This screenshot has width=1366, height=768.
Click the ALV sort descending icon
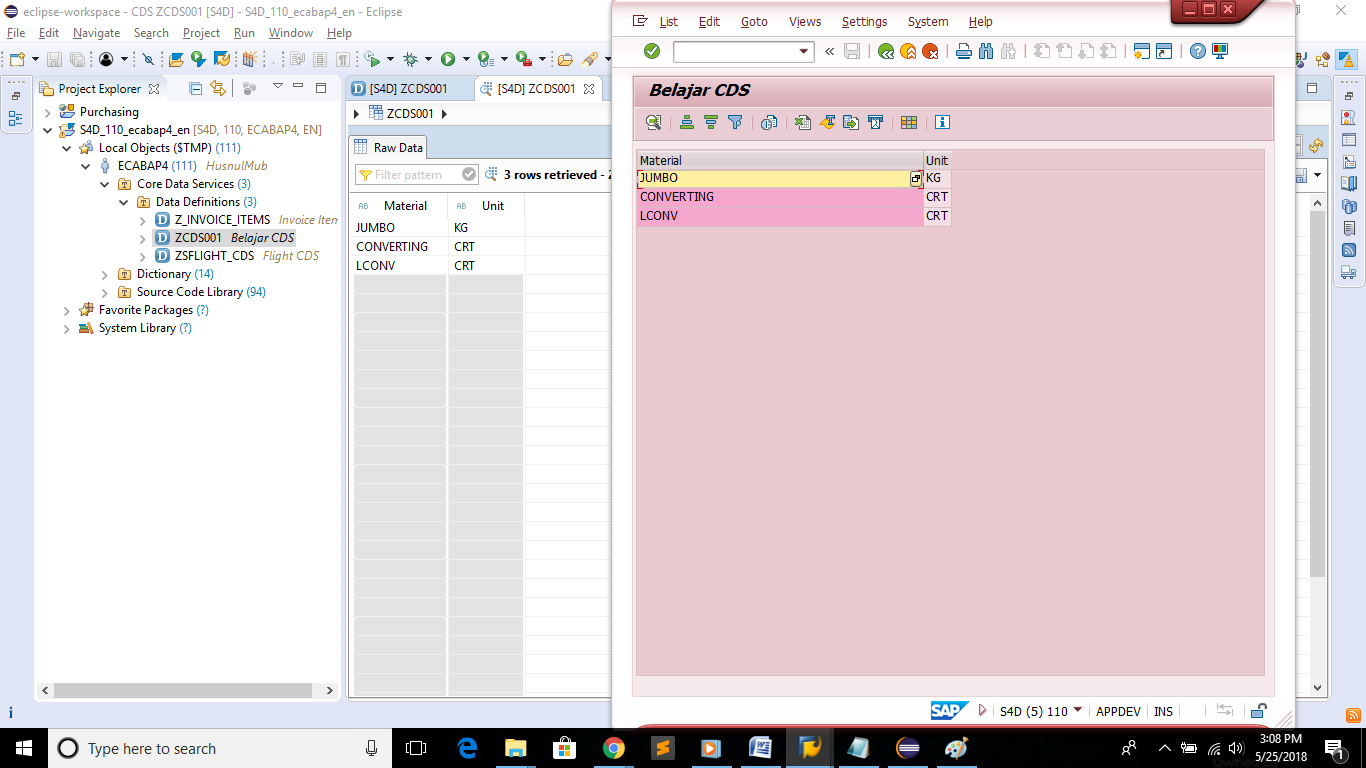[x=711, y=122]
